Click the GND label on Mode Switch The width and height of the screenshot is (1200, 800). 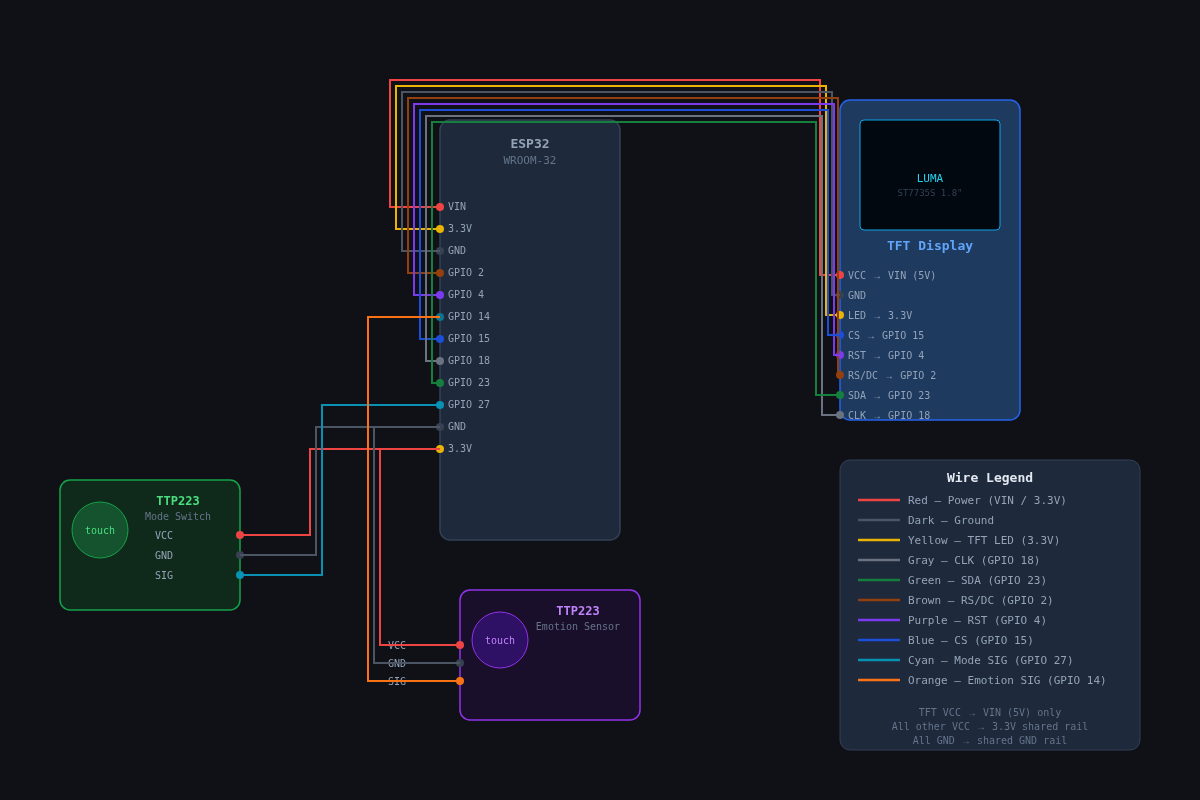tap(164, 556)
